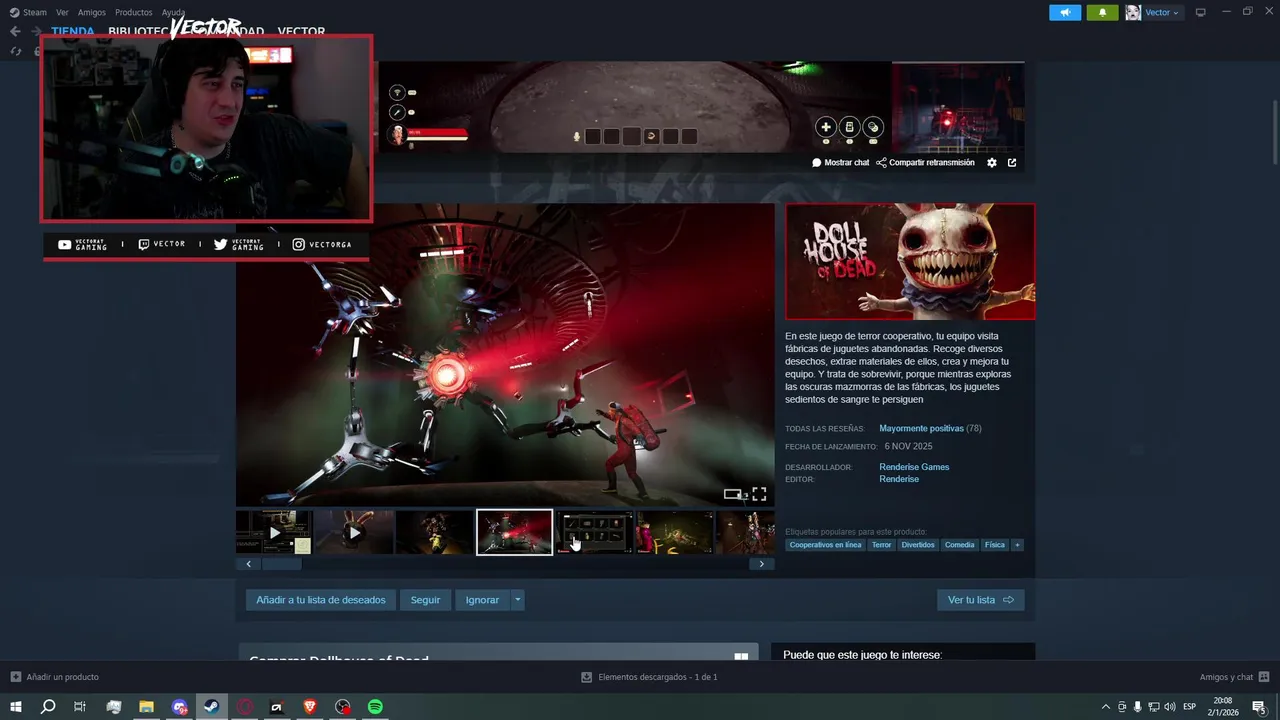Switch to the TIENDA tab

(x=73, y=31)
